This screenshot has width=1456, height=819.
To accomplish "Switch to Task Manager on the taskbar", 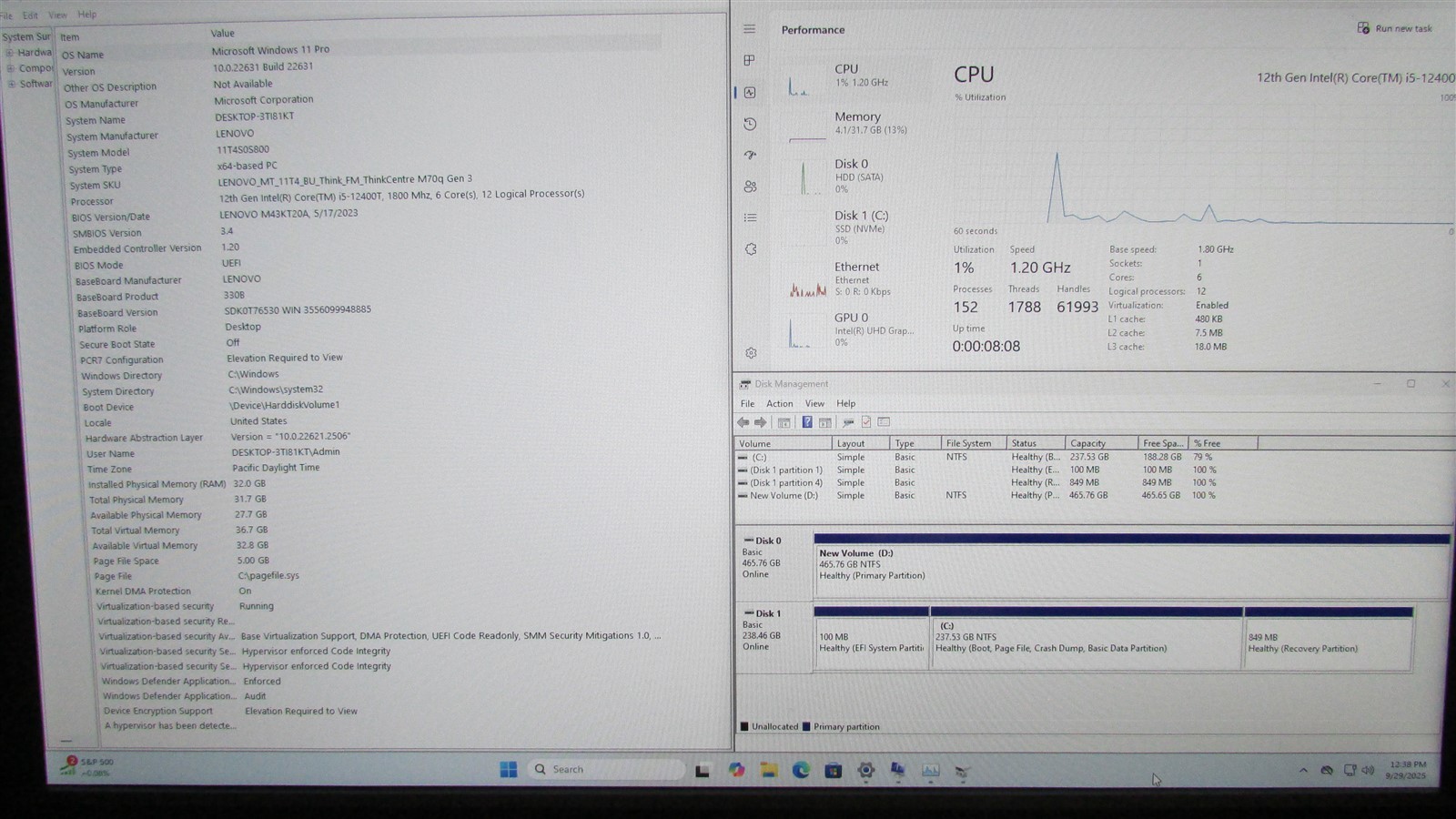I will pyautogui.click(x=930, y=772).
